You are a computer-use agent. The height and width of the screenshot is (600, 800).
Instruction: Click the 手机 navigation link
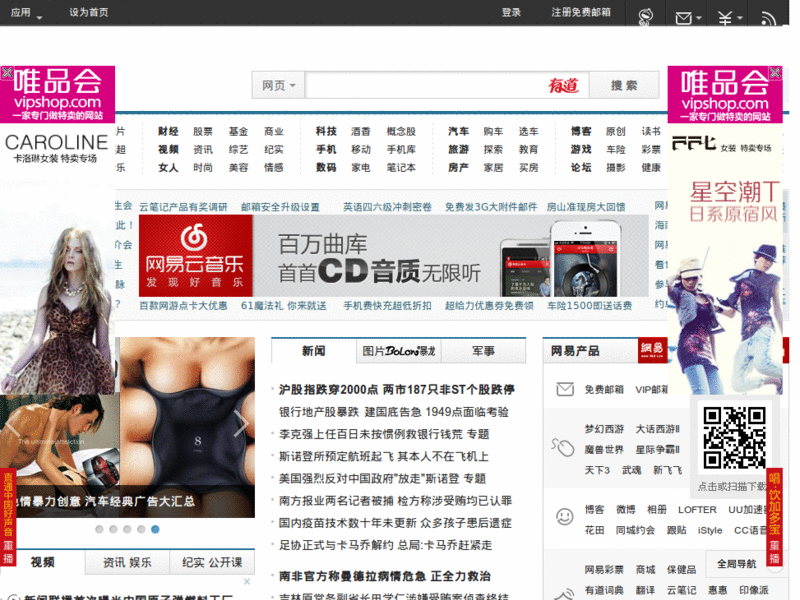pos(326,149)
